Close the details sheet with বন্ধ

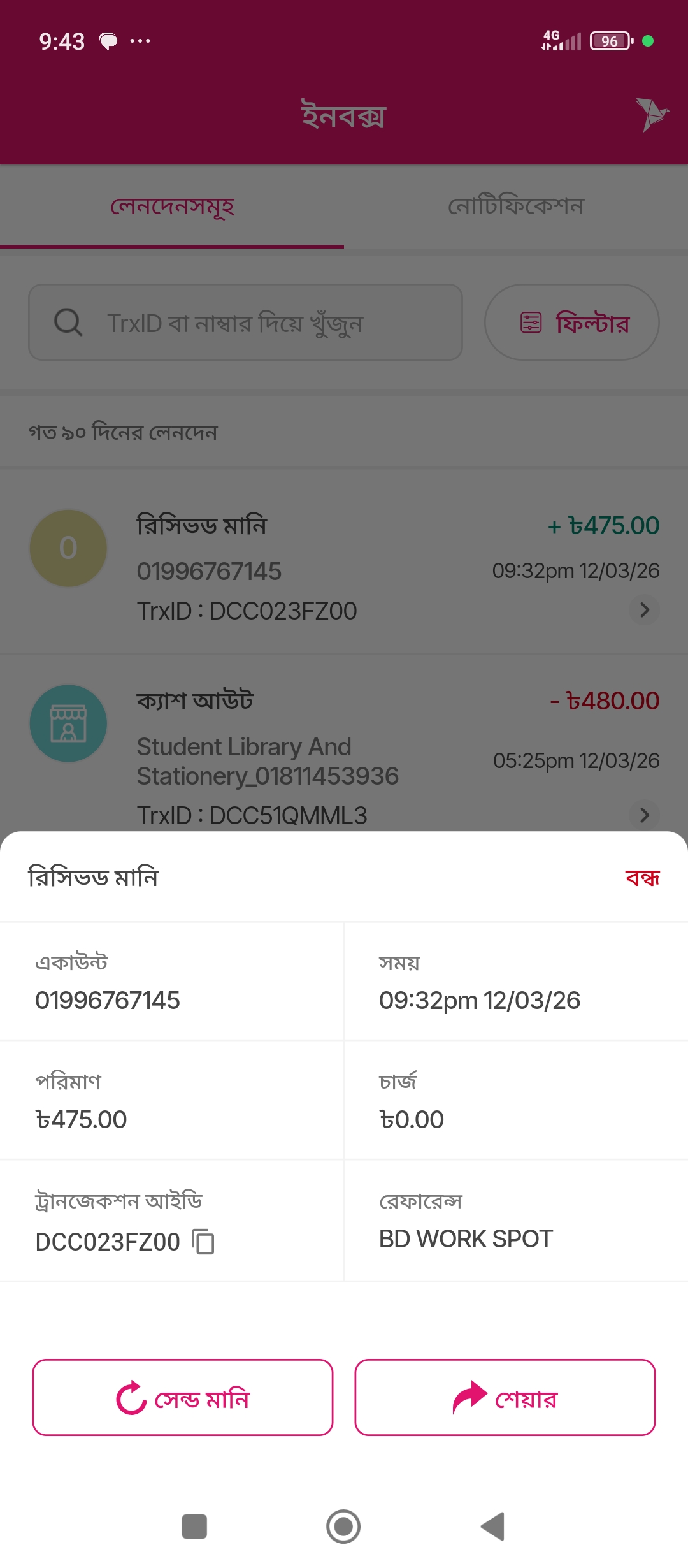coord(642,878)
